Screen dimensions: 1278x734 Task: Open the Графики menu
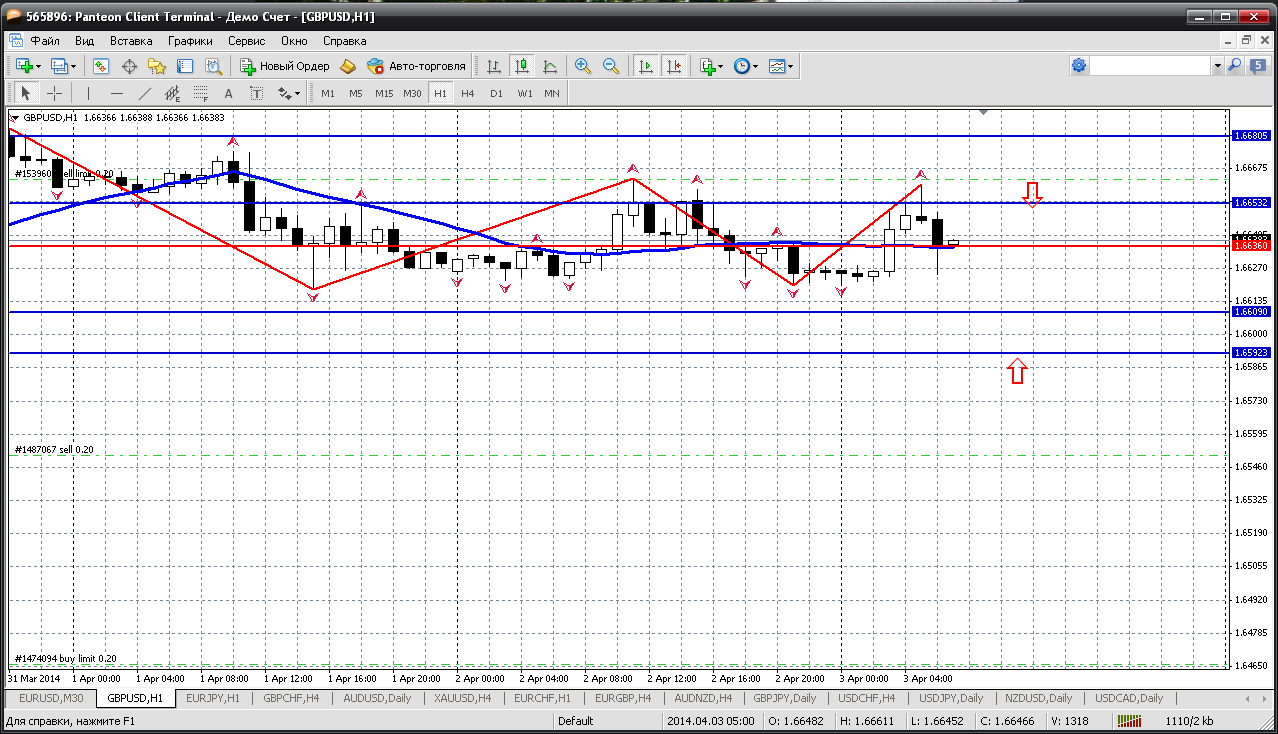190,41
